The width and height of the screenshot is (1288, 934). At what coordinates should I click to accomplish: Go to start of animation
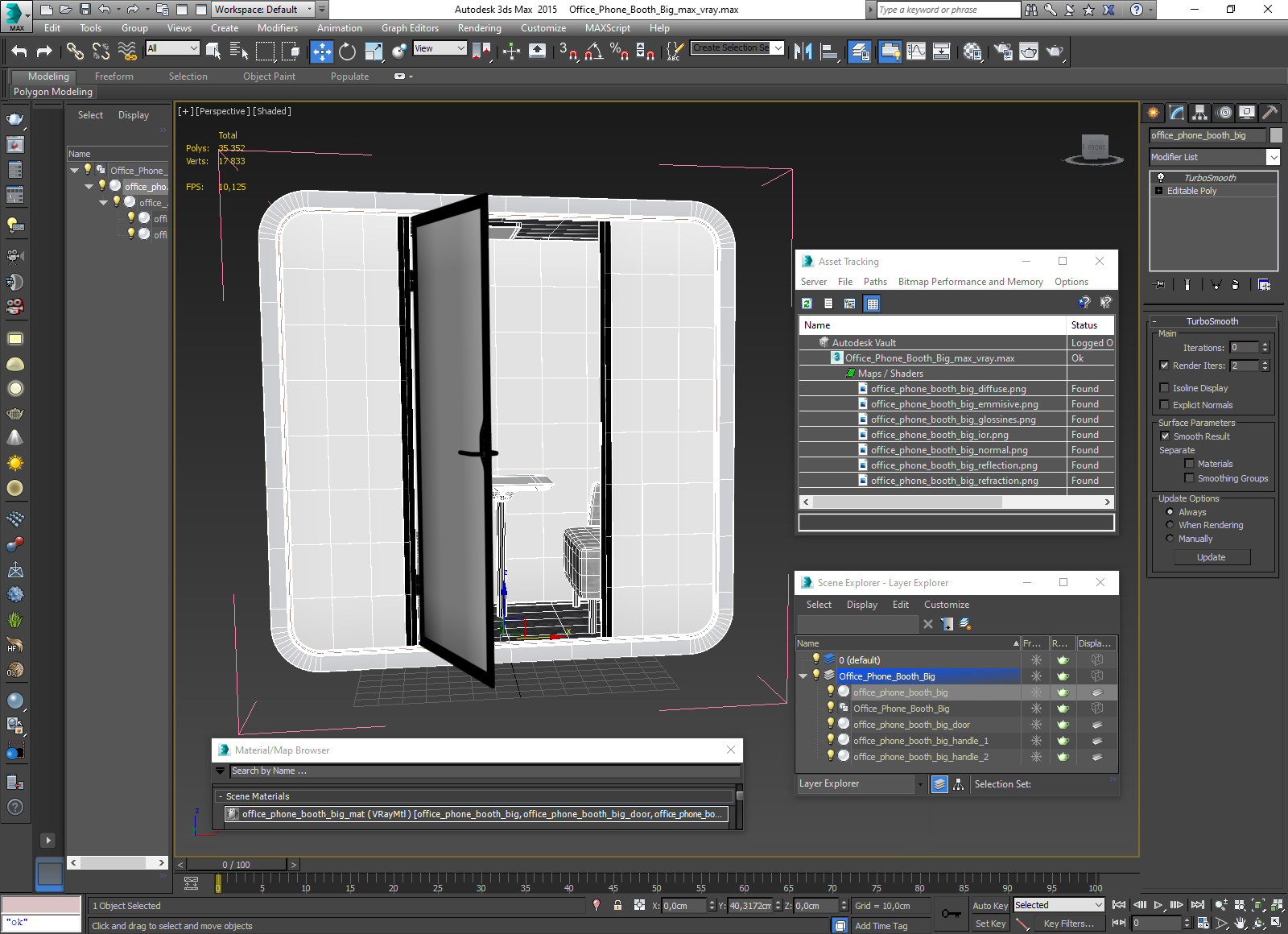(x=1119, y=905)
